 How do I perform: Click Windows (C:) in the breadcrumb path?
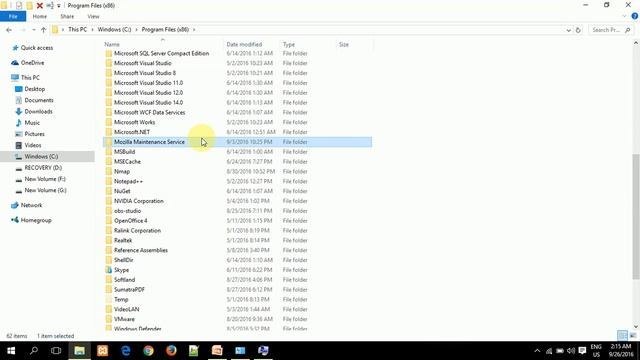[114, 30]
